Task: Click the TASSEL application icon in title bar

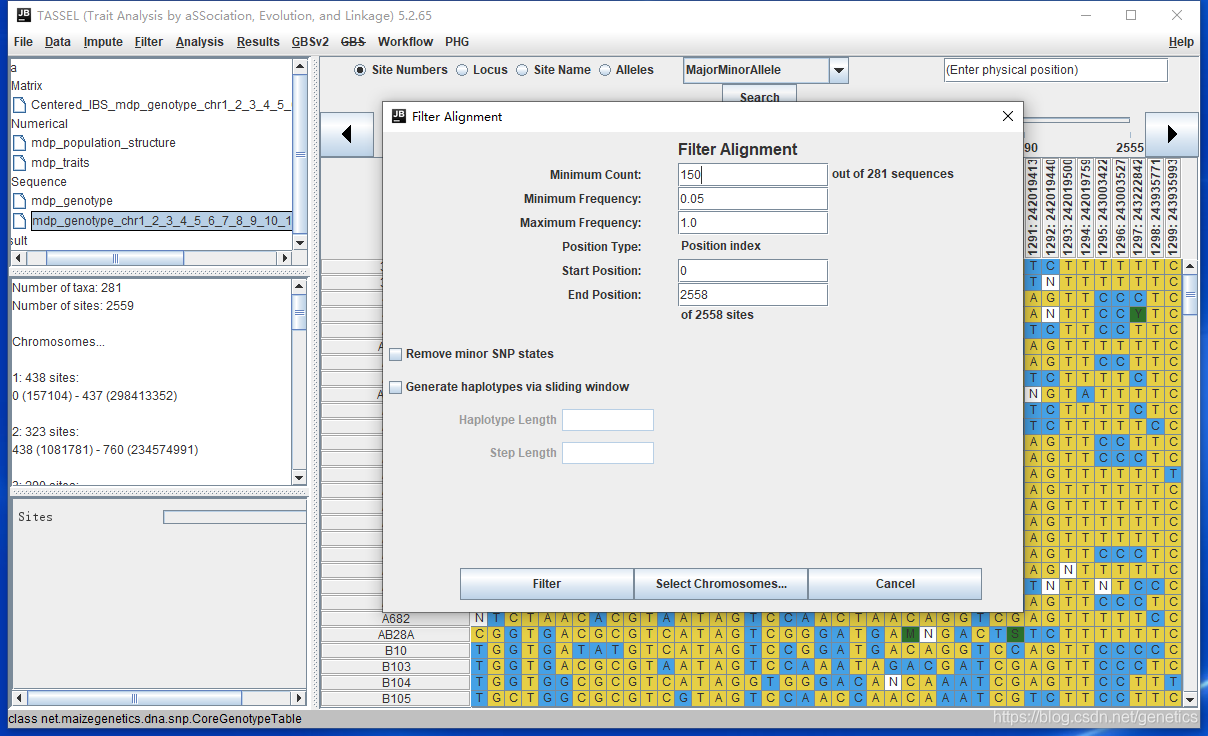Action: click(x=24, y=15)
